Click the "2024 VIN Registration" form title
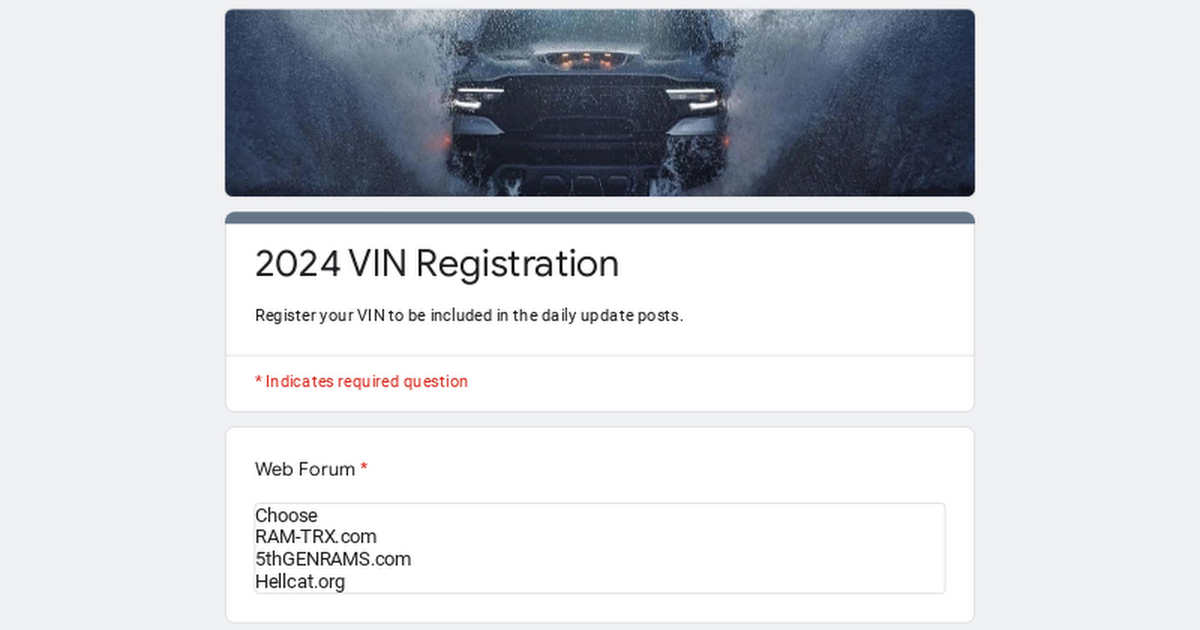This screenshot has height=630, width=1200. 437,264
